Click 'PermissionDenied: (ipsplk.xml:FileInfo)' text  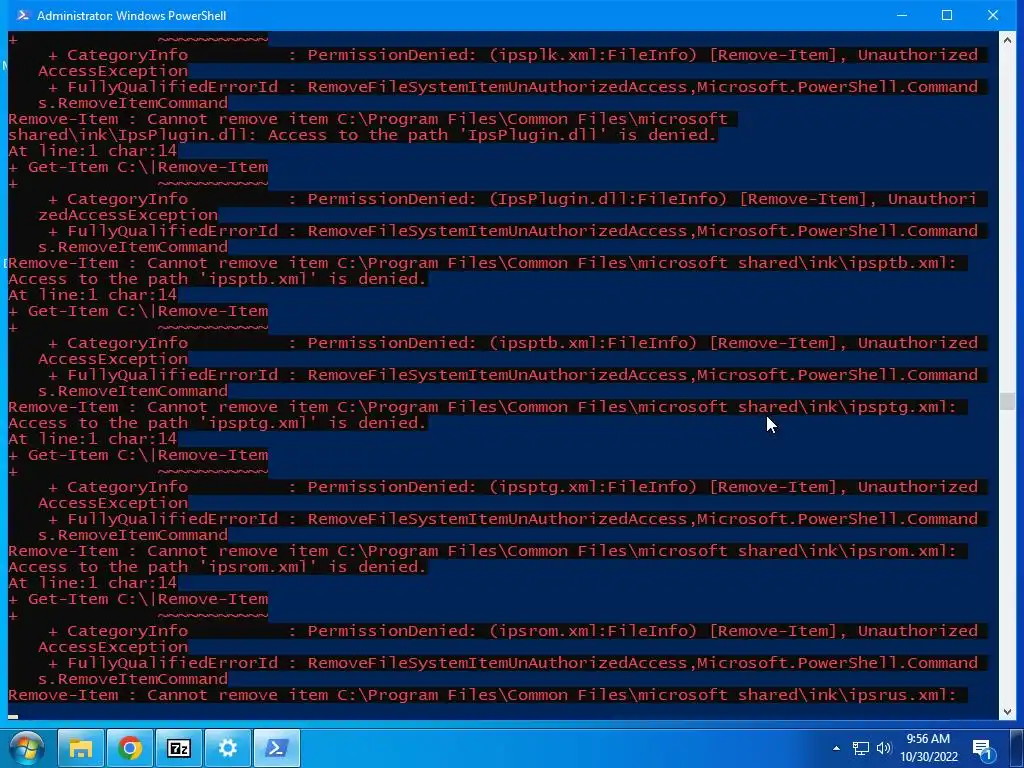(502, 55)
